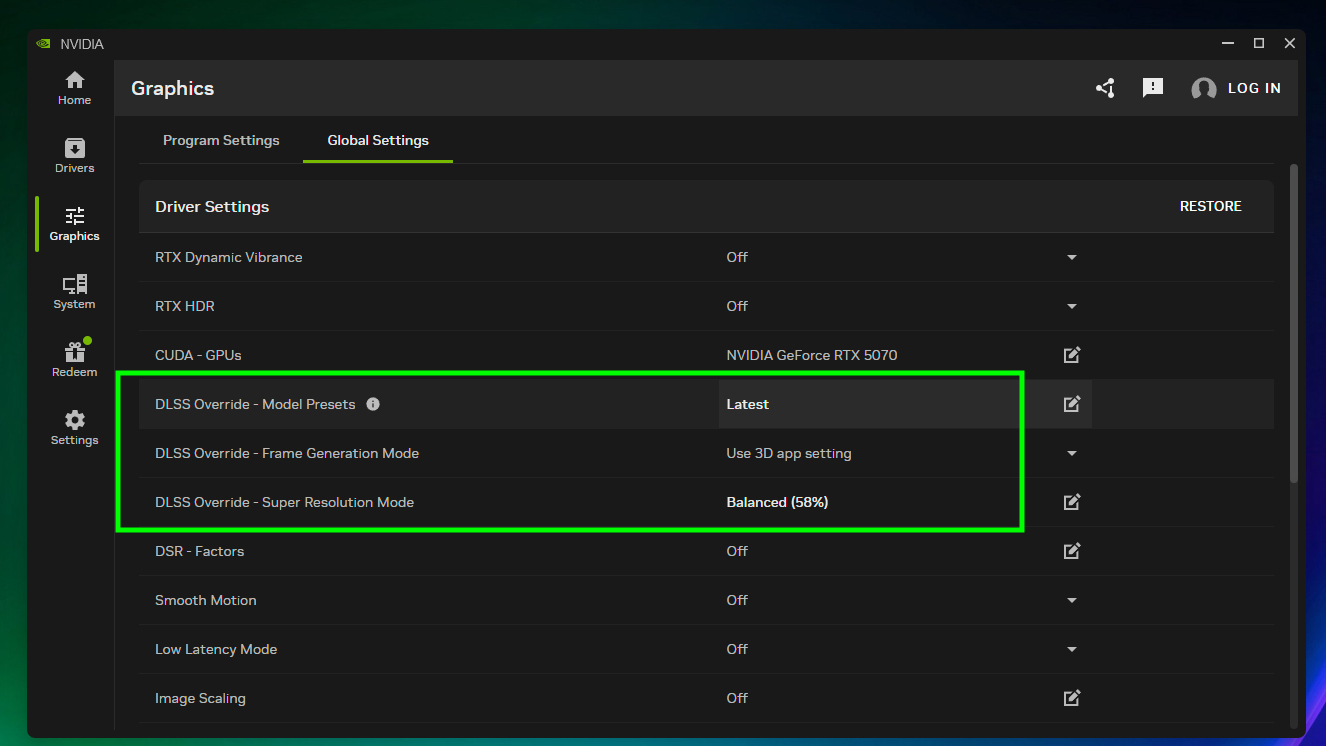Edit the Super Resolution Mode value
This screenshot has height=746, width=1326.
point(1071,502)
